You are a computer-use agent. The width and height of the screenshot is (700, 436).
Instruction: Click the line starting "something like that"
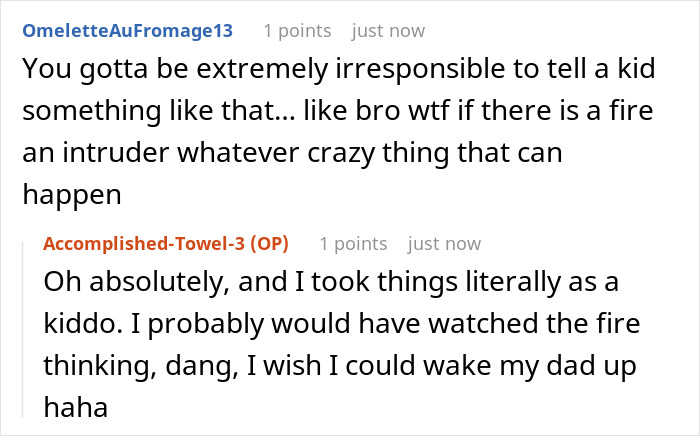(x=337, y=115)
